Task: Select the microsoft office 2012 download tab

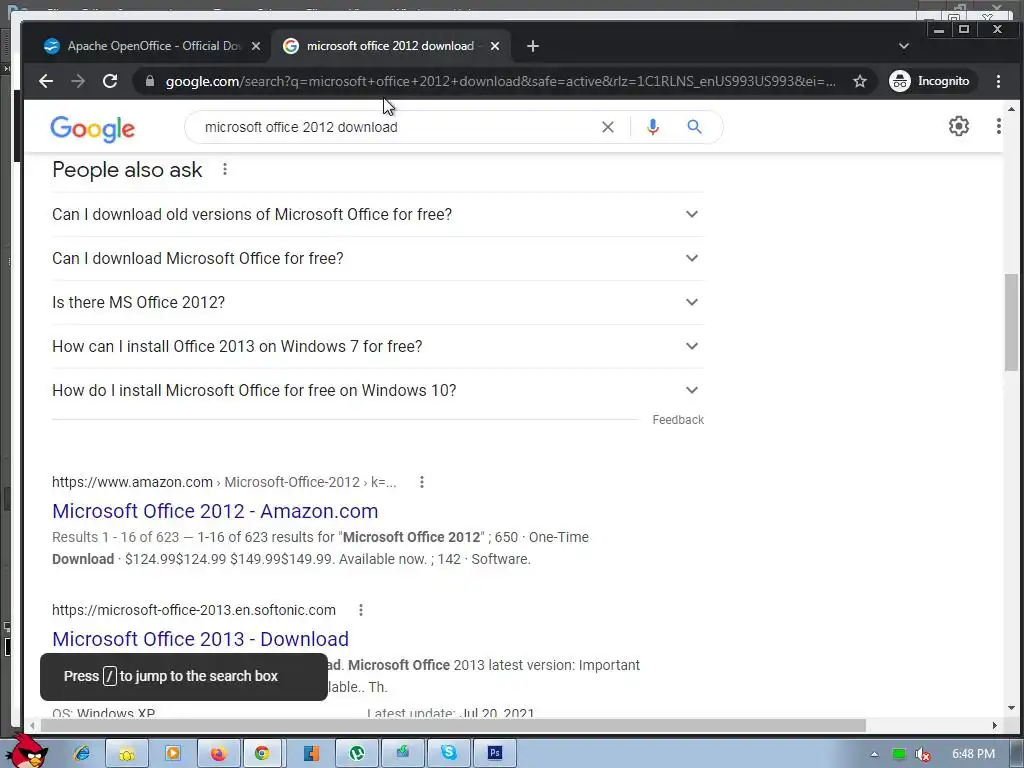Action: click(x=391, y=46)
